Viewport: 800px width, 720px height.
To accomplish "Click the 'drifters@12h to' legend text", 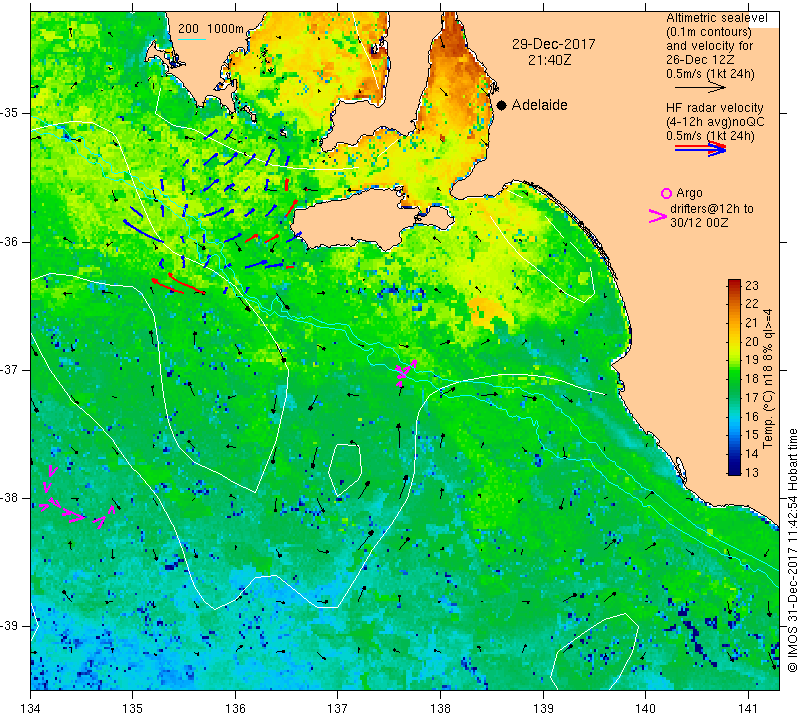I will 712,209.
